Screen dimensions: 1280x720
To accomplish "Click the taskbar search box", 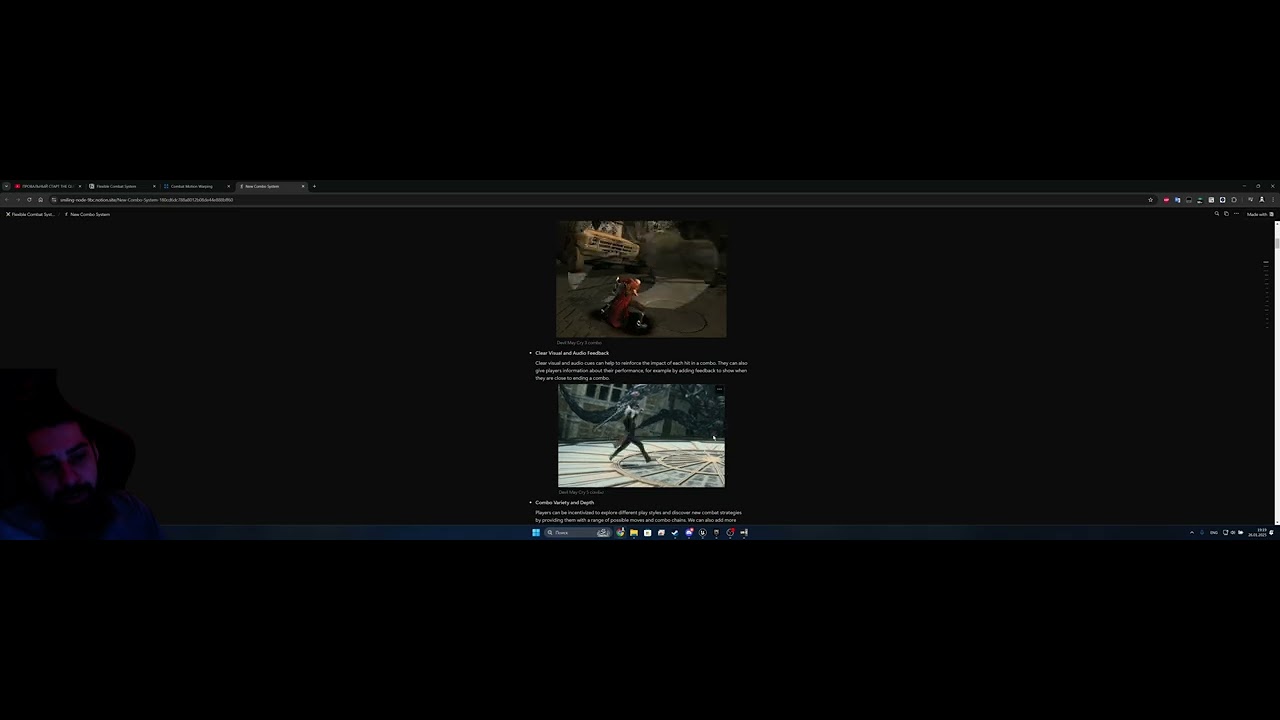I will point(578,533).
